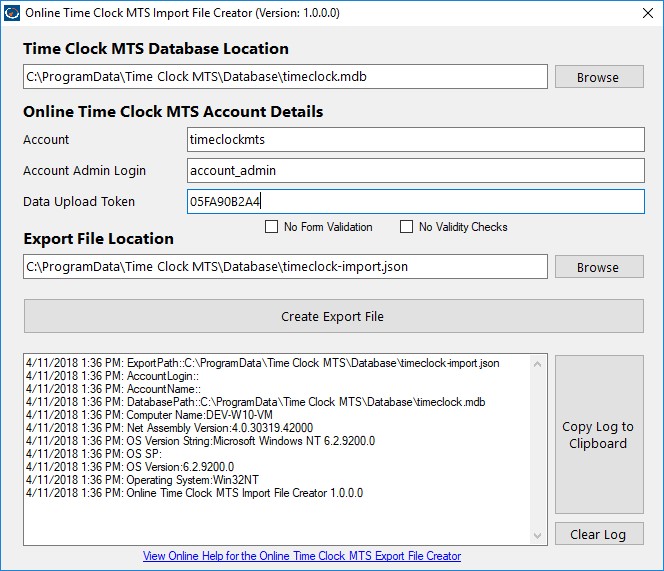Copy Log to Clipboard
The width and height of the screenshot is (664, 571).
(x=598, y=435)
